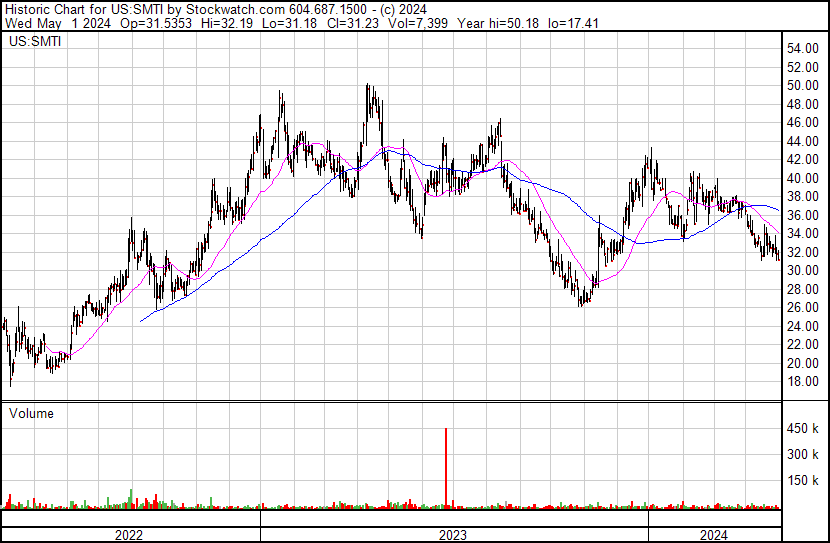This screenshot has height=543, width=830.
Task: Click the US:SMTI ticker label in chart
Action: coord(36,43)
